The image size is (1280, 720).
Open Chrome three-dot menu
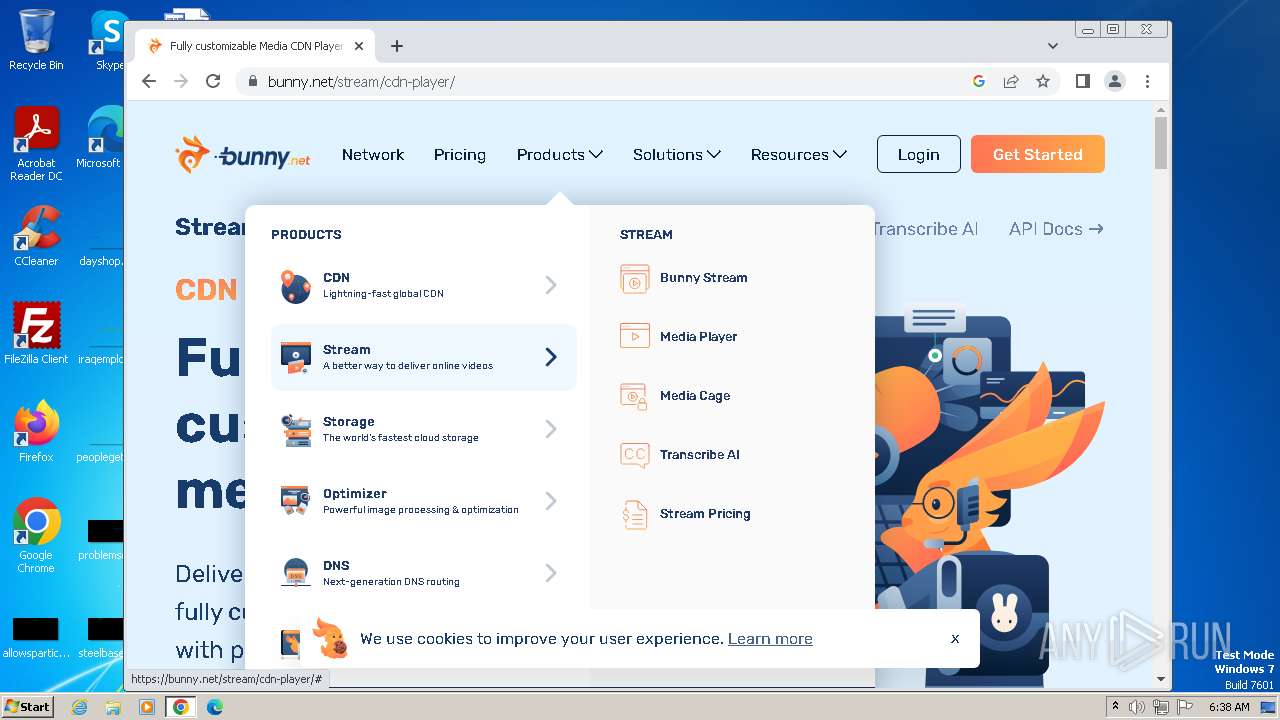point(1147,81)
